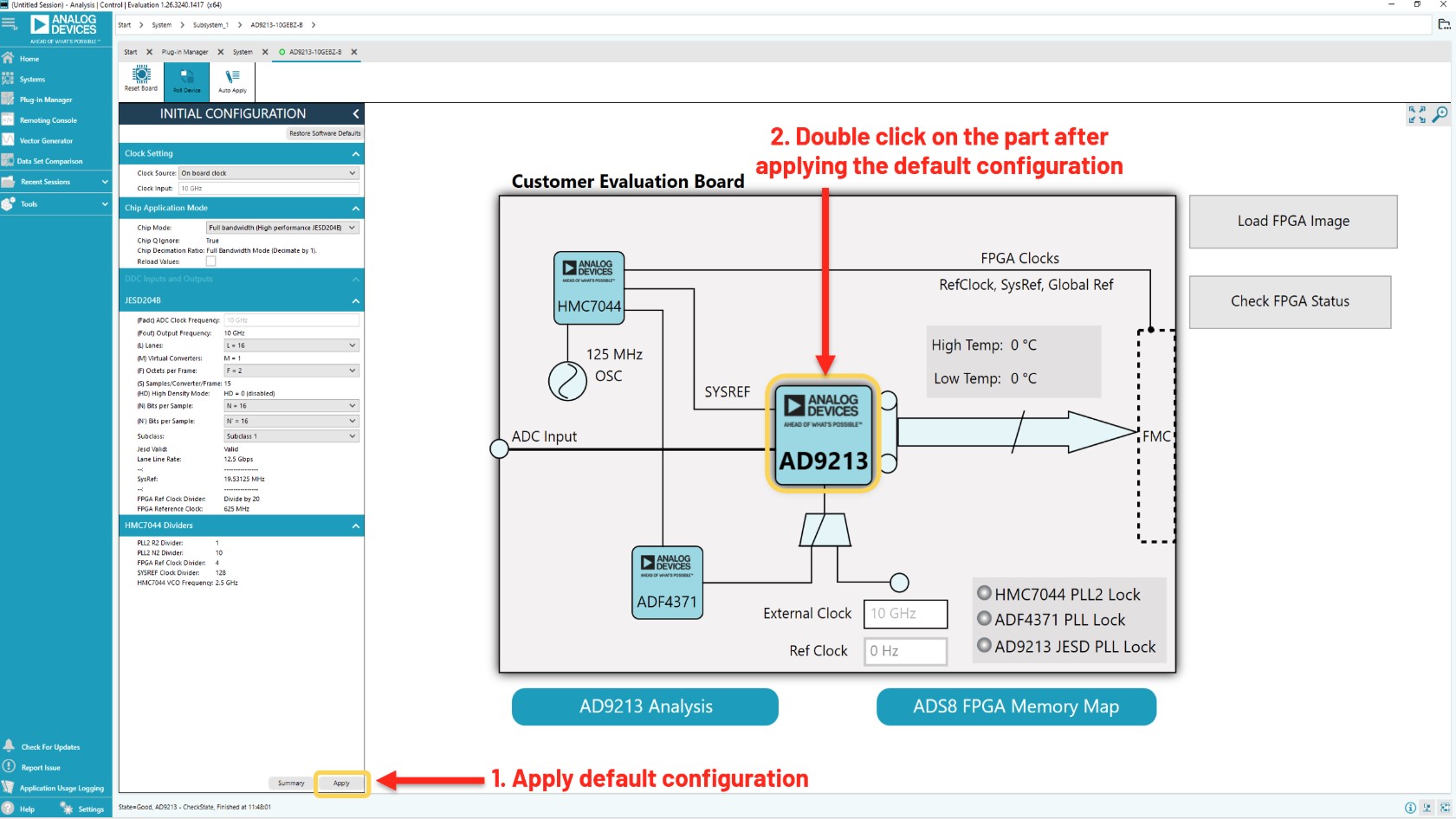Click the Apply button
This screenshot has width=1456, height=819.
click(342, 784)
